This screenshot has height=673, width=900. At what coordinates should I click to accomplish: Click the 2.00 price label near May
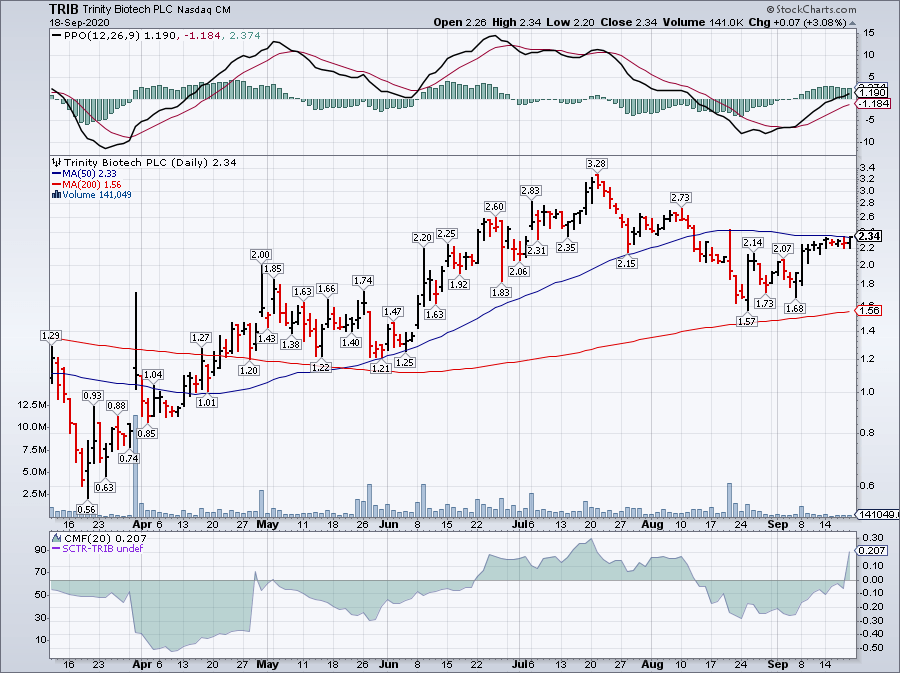(x=261, y=254)
